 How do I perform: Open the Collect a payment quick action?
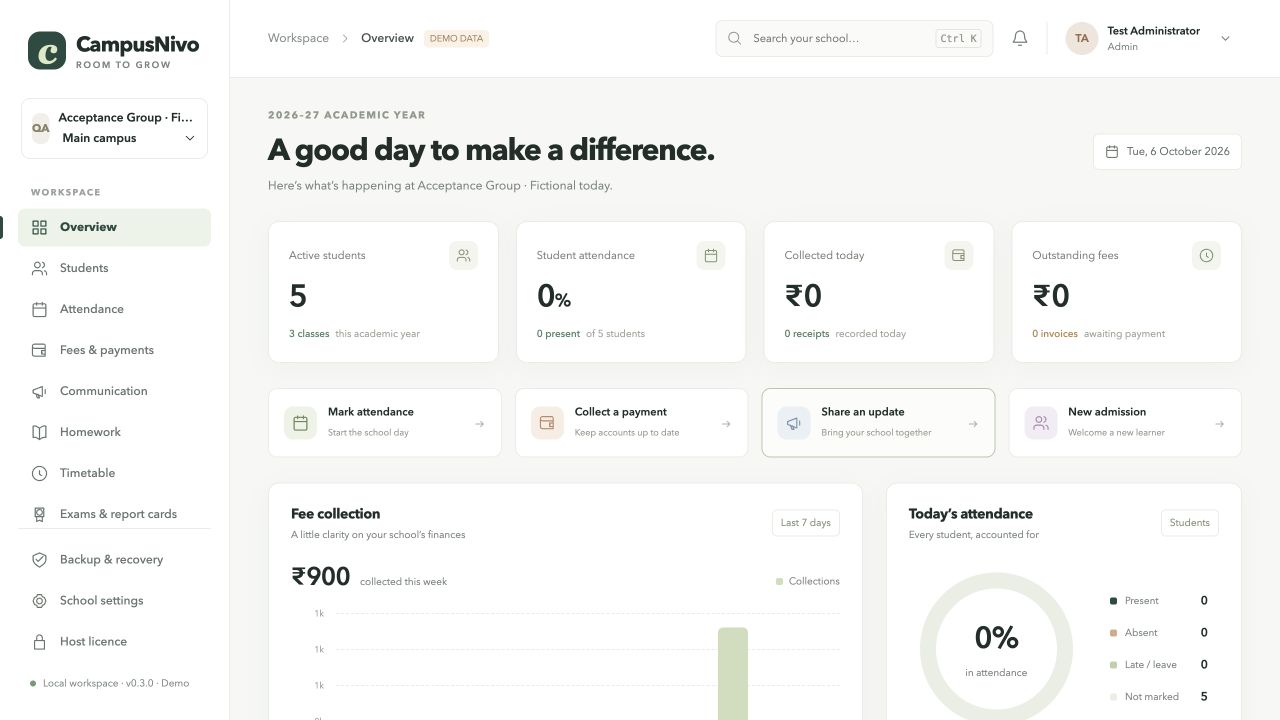click(631, 423)
